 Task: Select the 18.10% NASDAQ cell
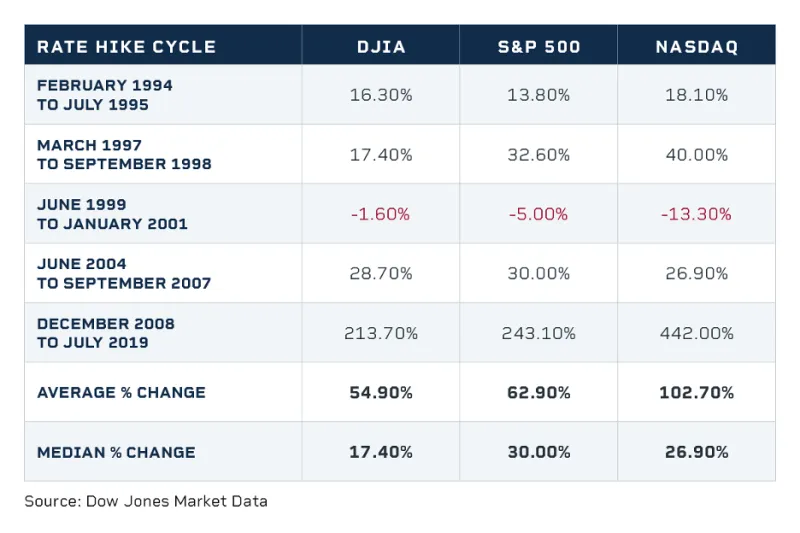pyautogui.click(x=697, y=95)
